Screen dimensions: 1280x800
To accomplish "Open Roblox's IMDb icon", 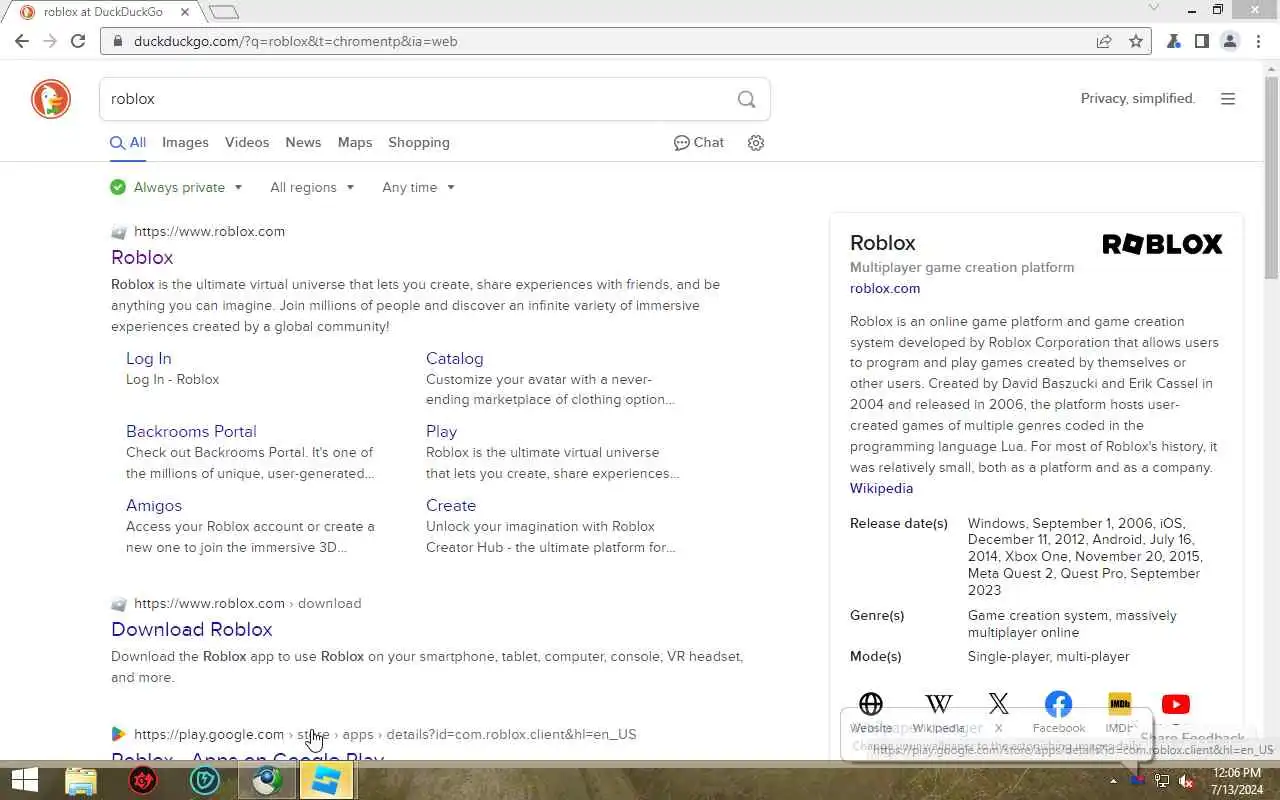I will pyautogui.click(x=1120, y=705).
